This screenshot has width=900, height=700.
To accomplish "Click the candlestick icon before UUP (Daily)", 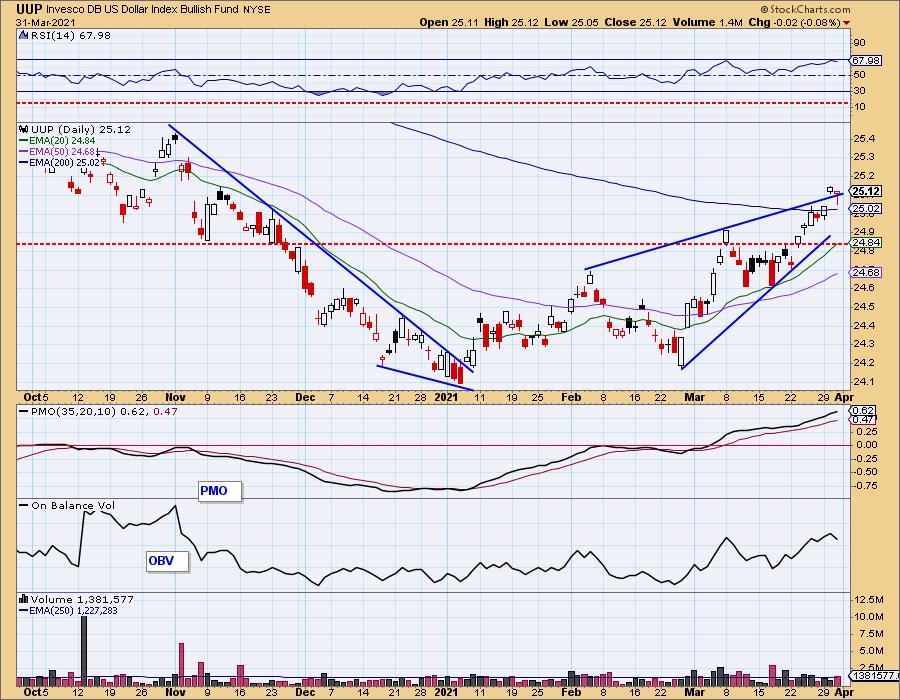I will tap(24, 130).
